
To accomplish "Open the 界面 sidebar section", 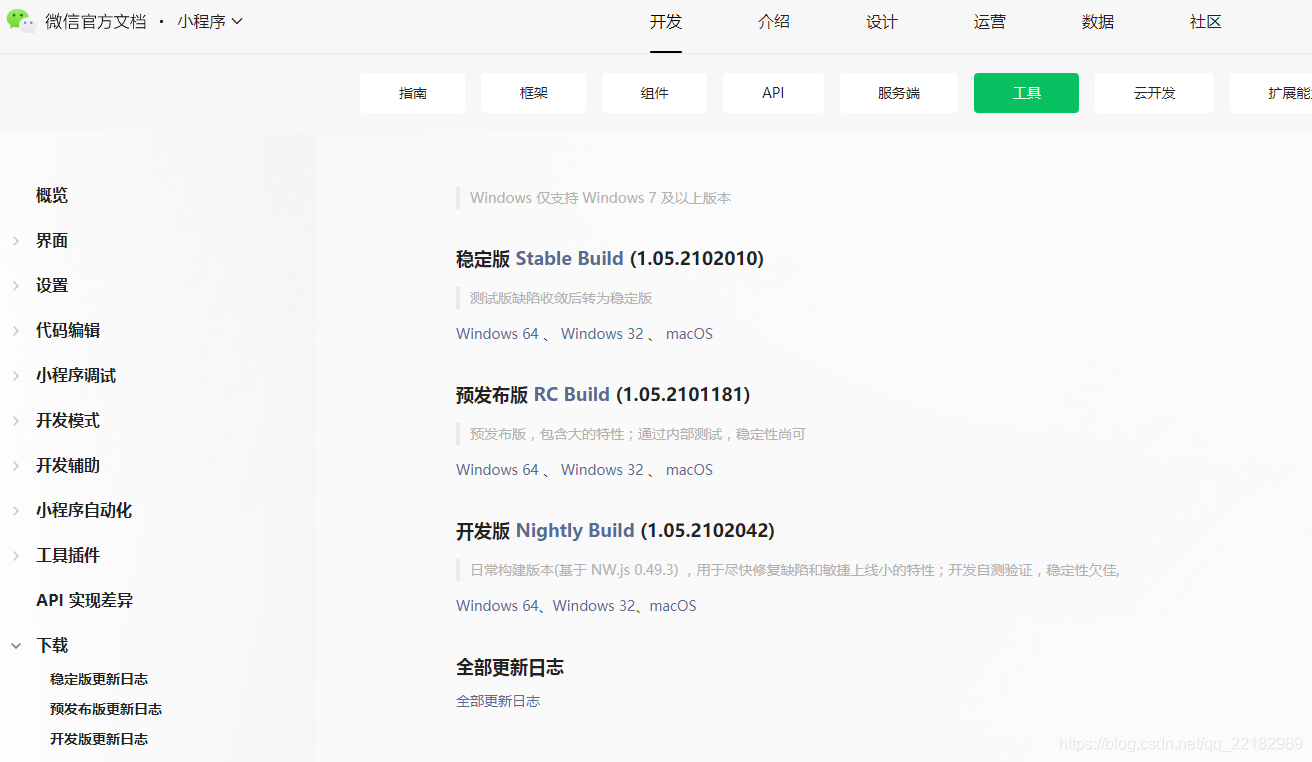I will 52,240.
